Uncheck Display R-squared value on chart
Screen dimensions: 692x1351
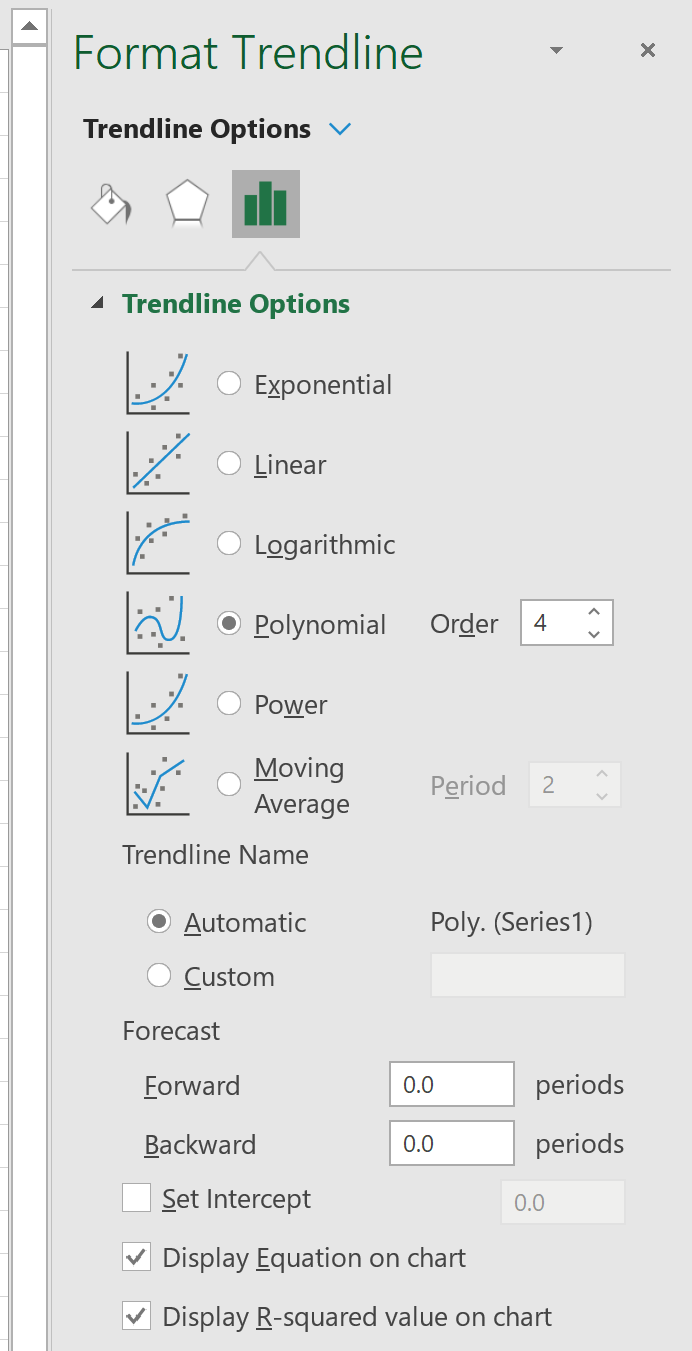click(136, 1316)
